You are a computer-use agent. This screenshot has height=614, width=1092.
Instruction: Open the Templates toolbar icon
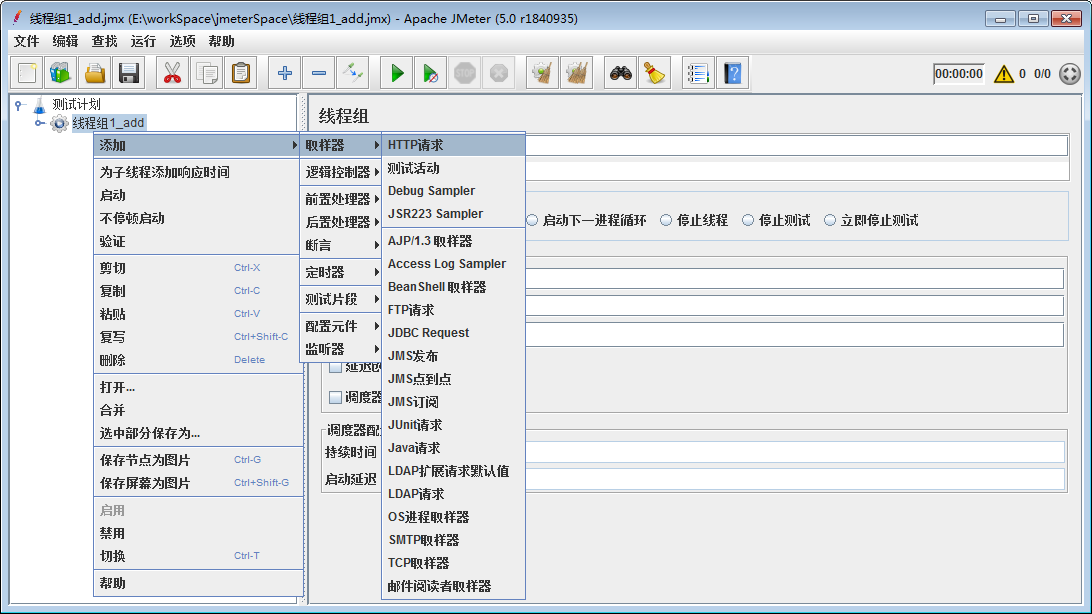pos(61,73)
